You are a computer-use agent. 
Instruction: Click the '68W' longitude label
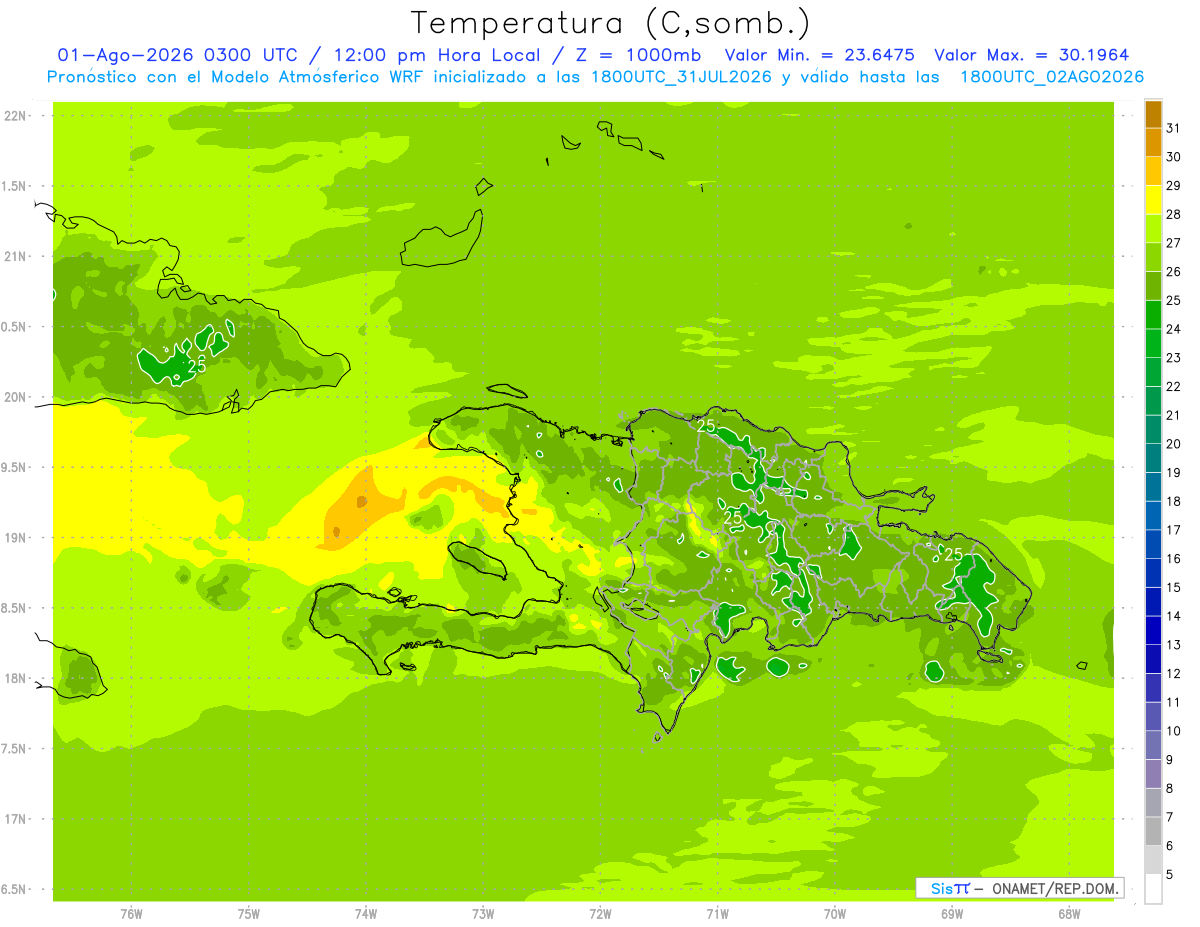coord(1069,914)
